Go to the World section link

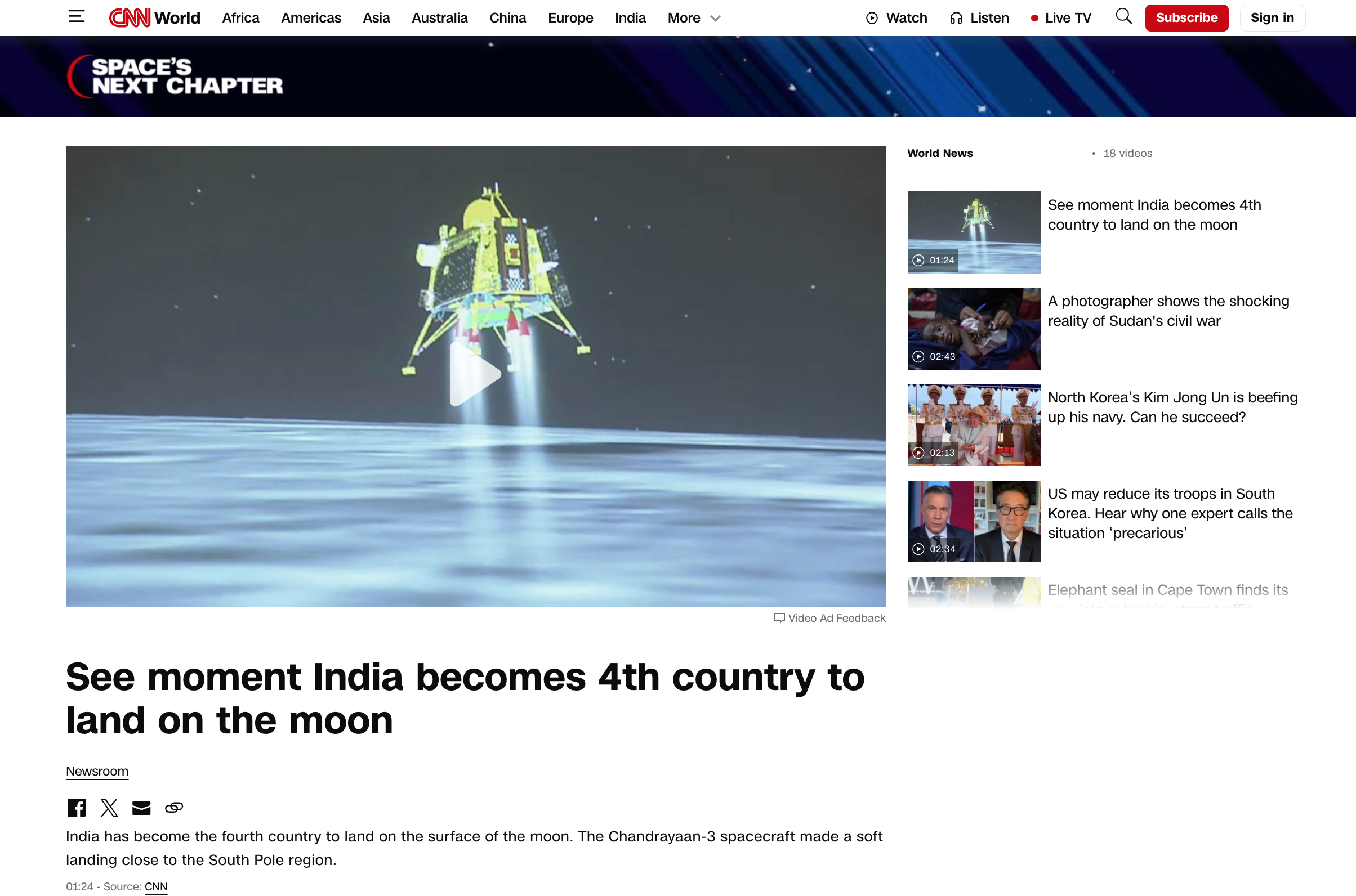(177, 18)
